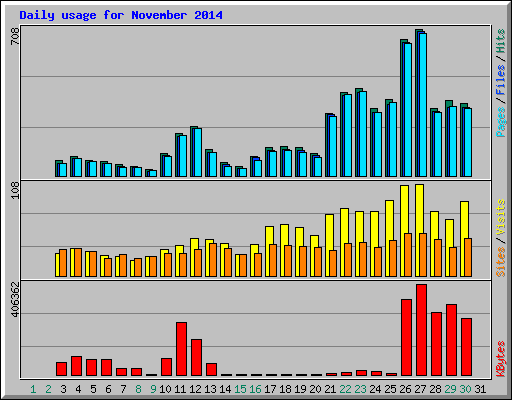Click the 708 axis maximum label
The width and height of the screenshot is (512, 400).
pos(15,36)
